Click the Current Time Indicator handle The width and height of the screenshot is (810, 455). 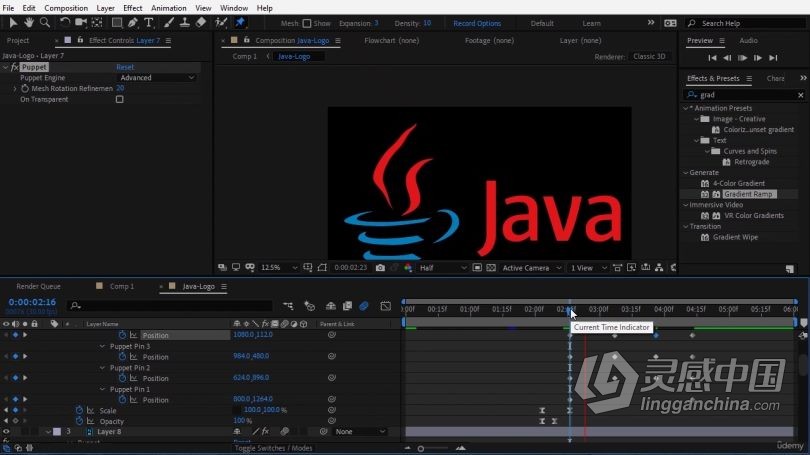pos(570,310)
